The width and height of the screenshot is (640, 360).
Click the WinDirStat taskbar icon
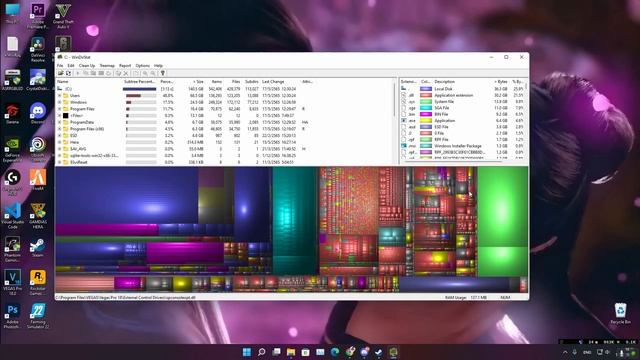[x=393, y=352]
